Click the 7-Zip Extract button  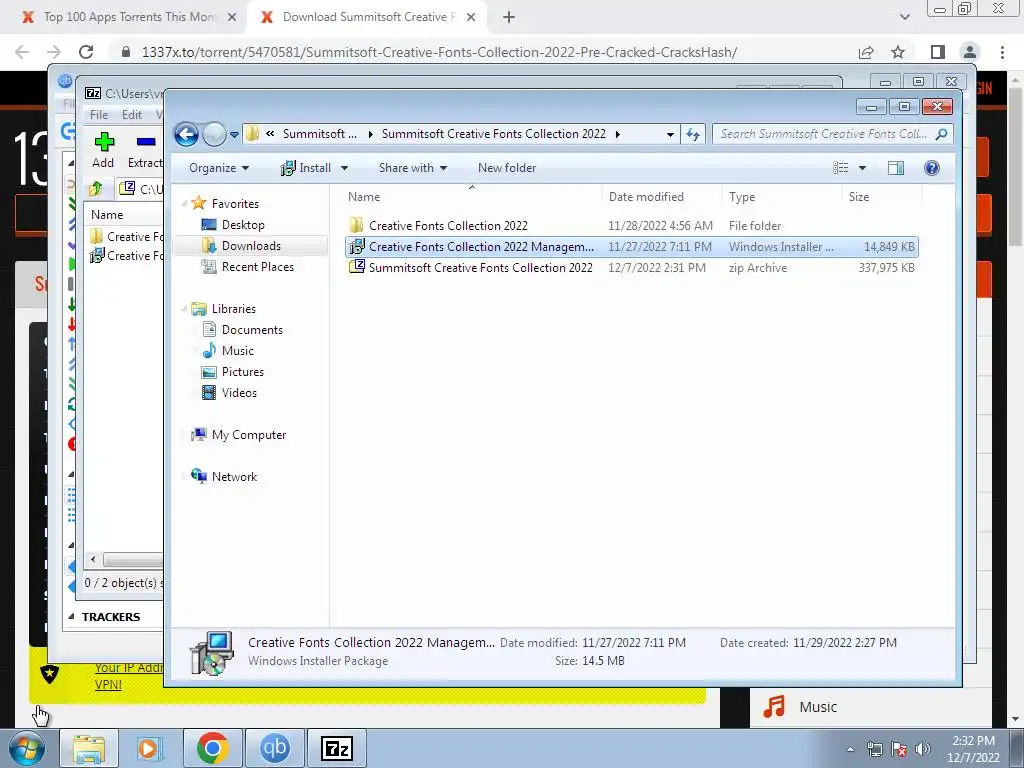[145, 150]
